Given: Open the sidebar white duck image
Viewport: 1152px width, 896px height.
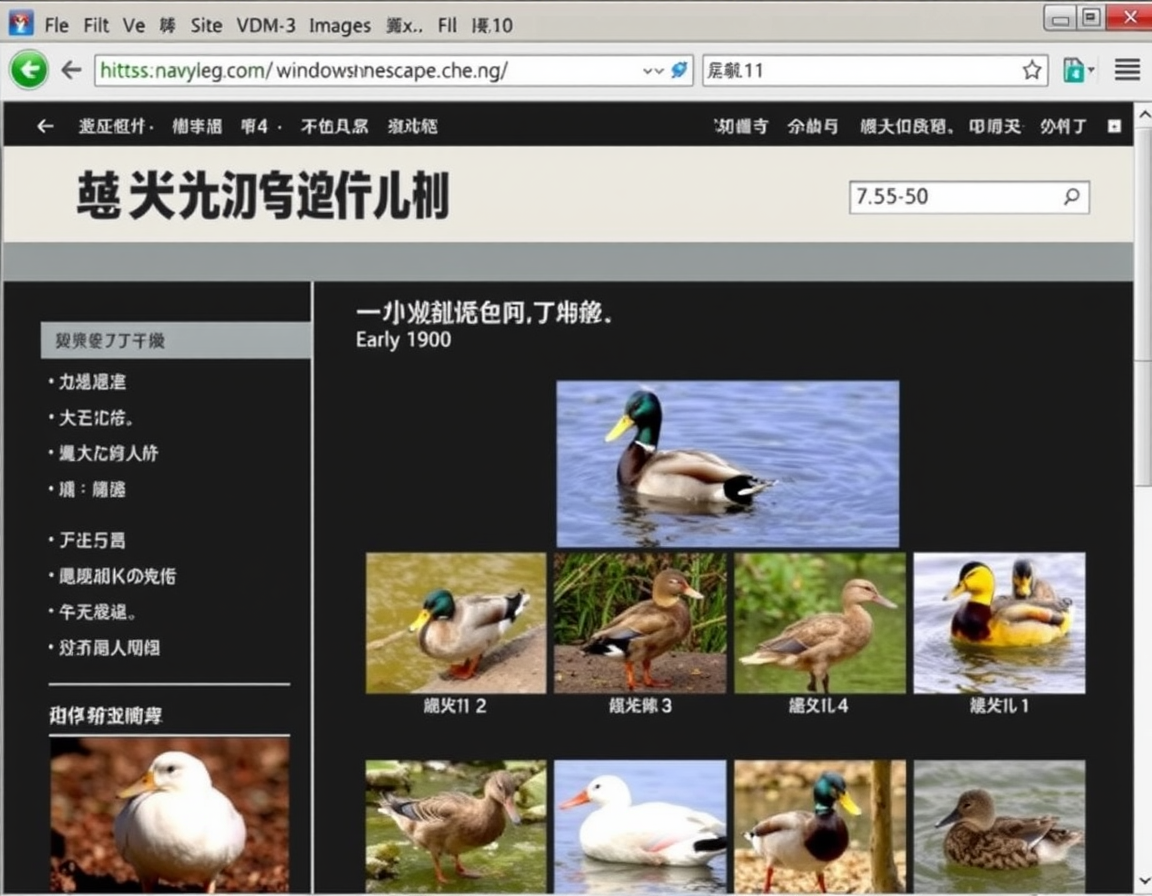Looking at the screenshot, I should (170, 816).
